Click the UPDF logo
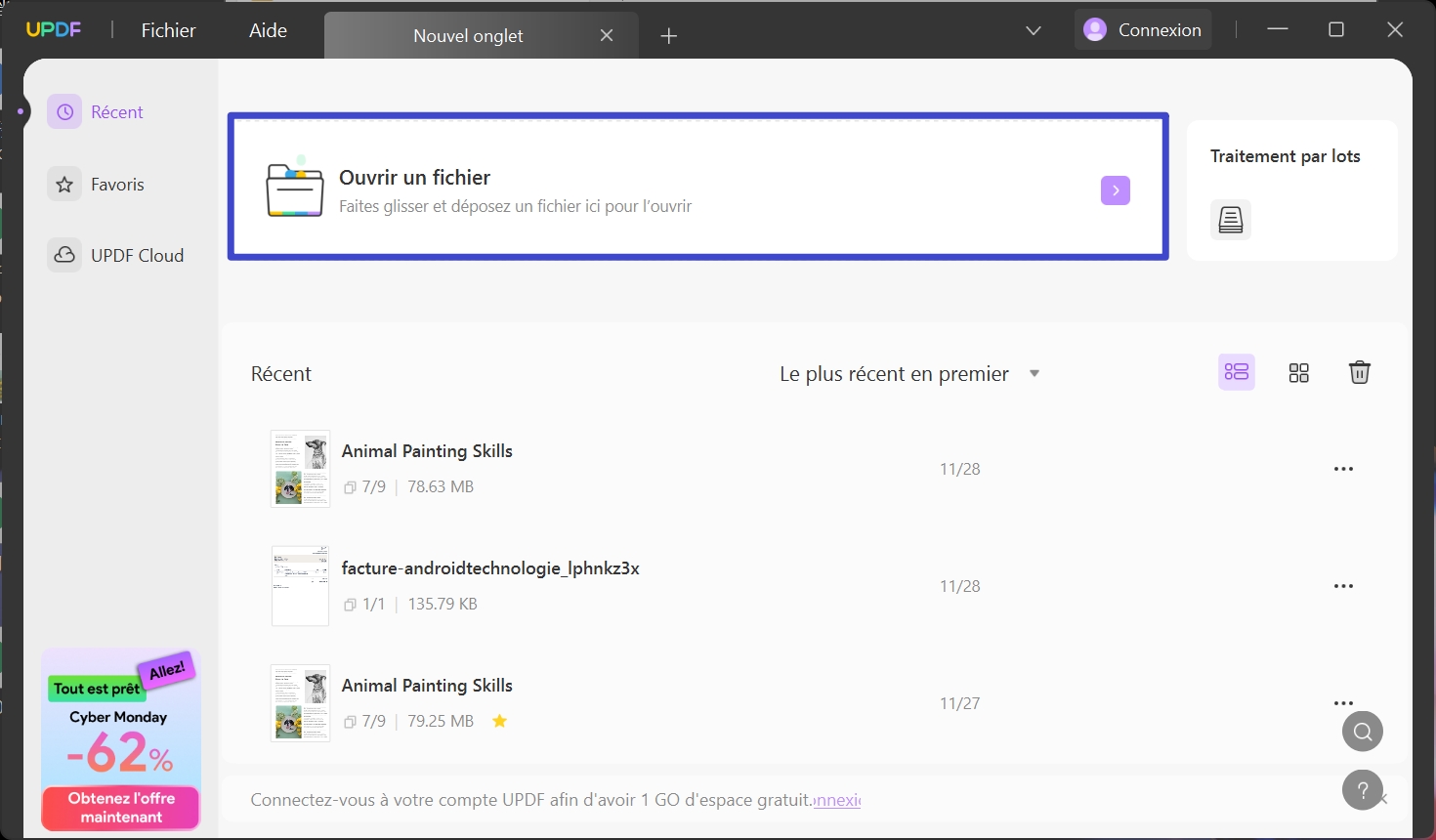This screenshot has width=1436, height=840. pyautogui.click(x=54, y=29)
